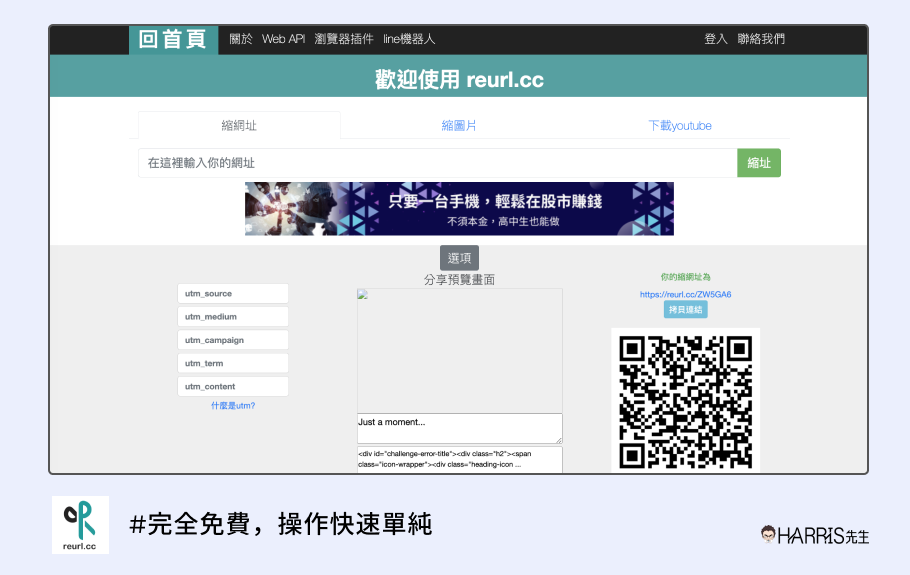
Task: Switch to 縮圖片 tab
Action: (x=458, y=125)
